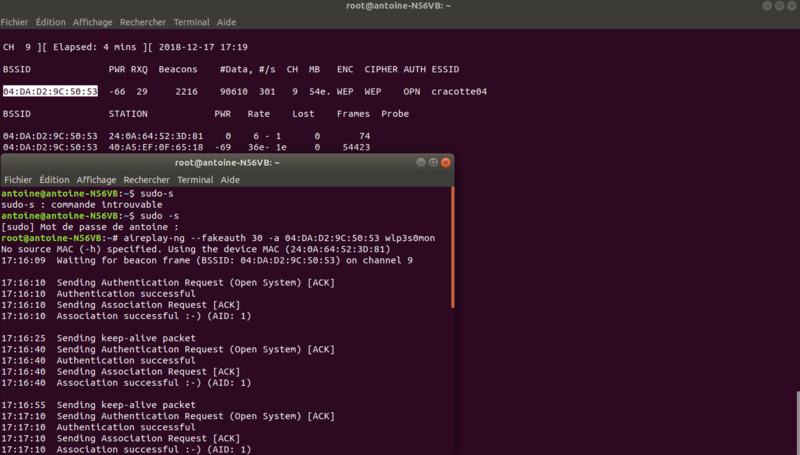This screenshot has height=455, width=800.
Task: Close the front terminal window
Action: tap(446, 163)
